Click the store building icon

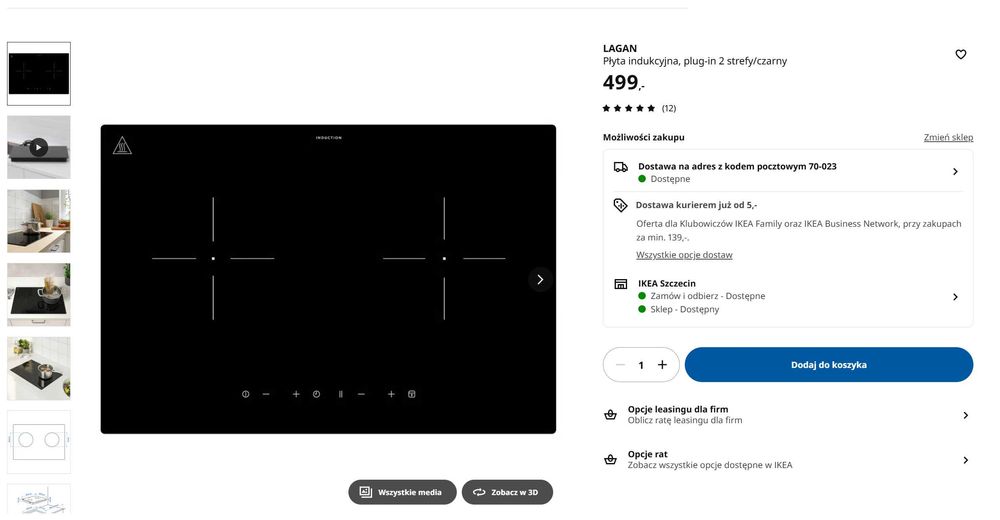coord(621,284)
